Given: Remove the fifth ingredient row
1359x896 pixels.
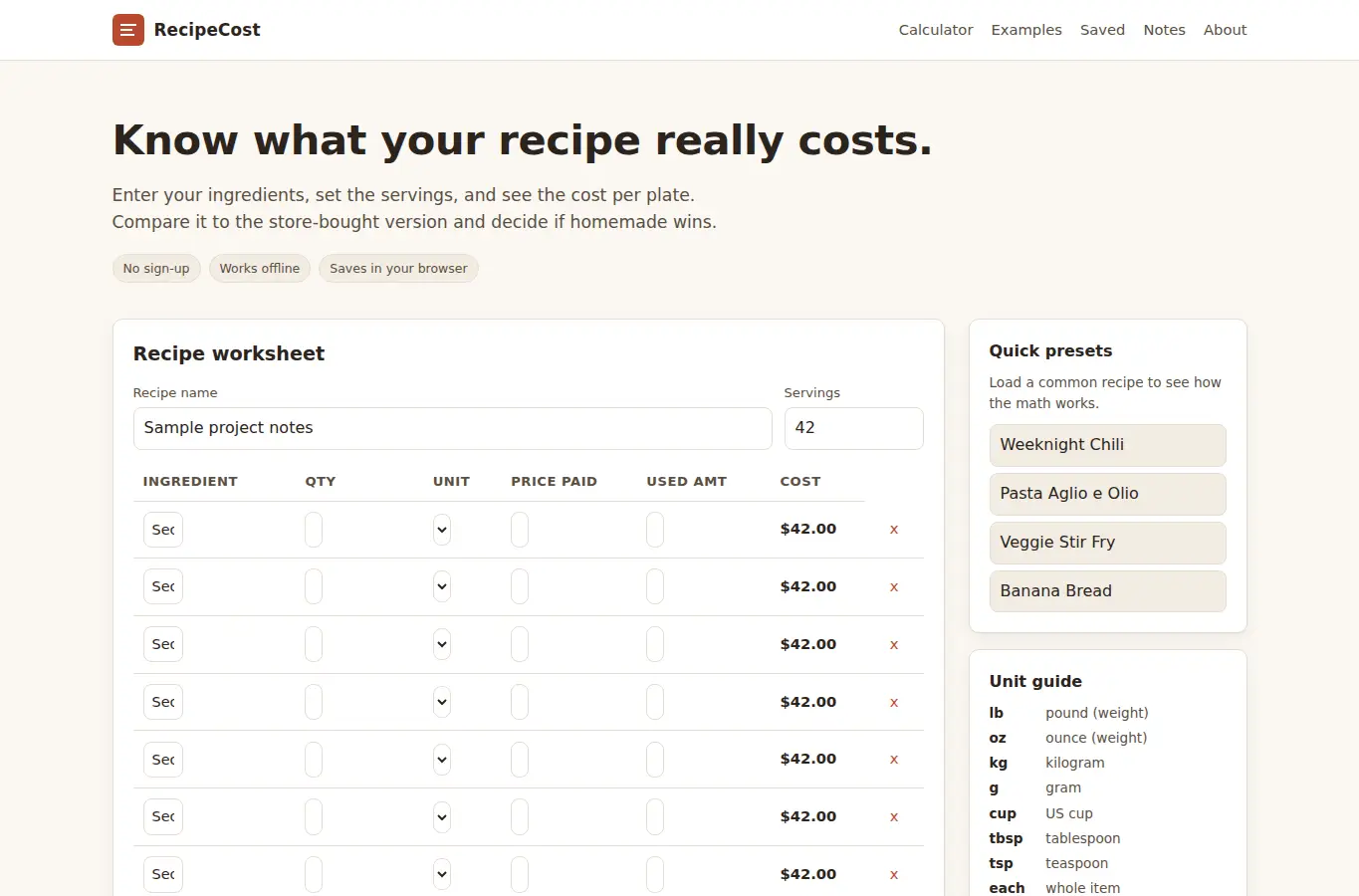Looking at the screenshot, I should (x=894, y=760).
